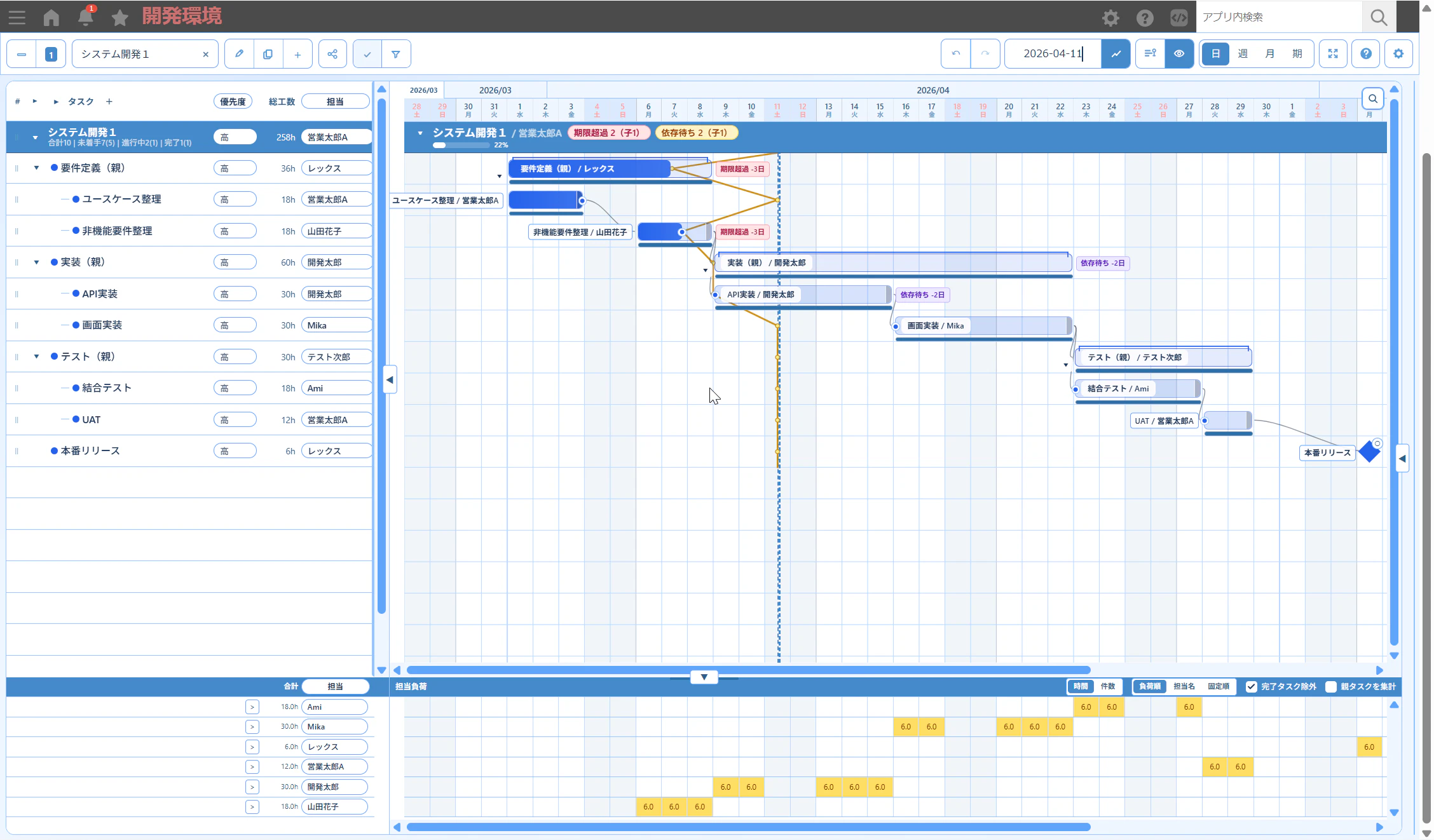
Task: Open notifications bell
Action: [86, 17]
